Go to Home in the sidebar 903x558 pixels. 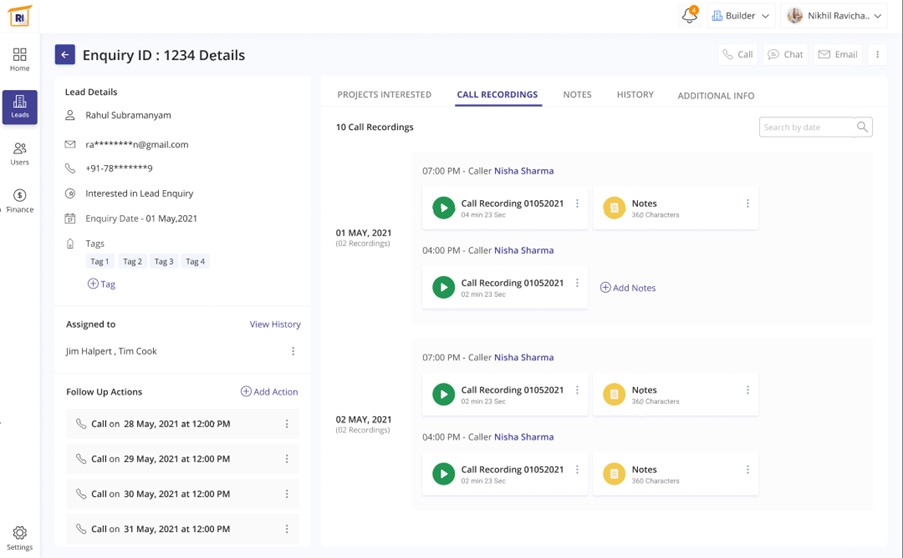pos(20,59)
